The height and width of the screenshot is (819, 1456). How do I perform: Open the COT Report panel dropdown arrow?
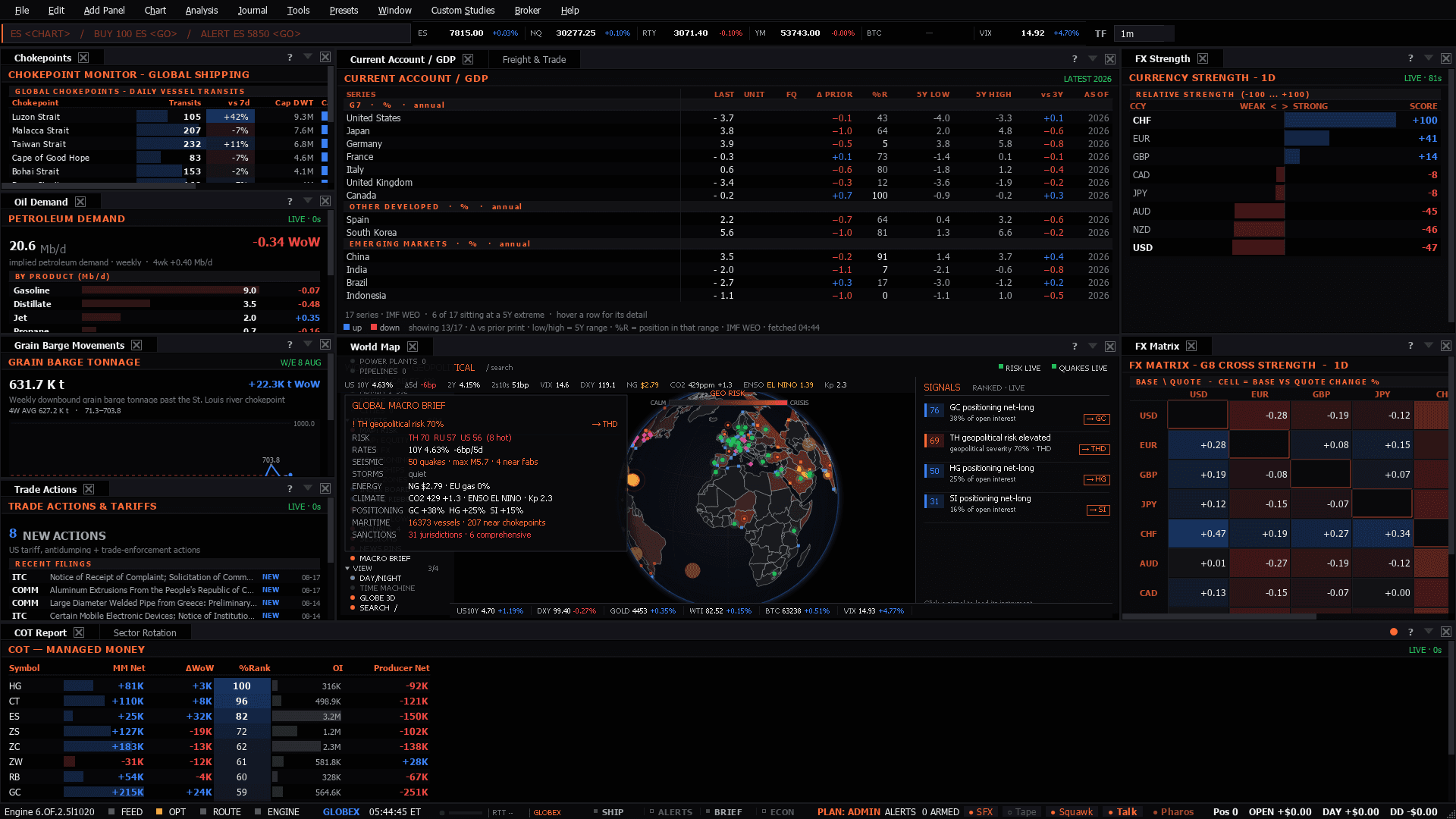(1429, 631)
